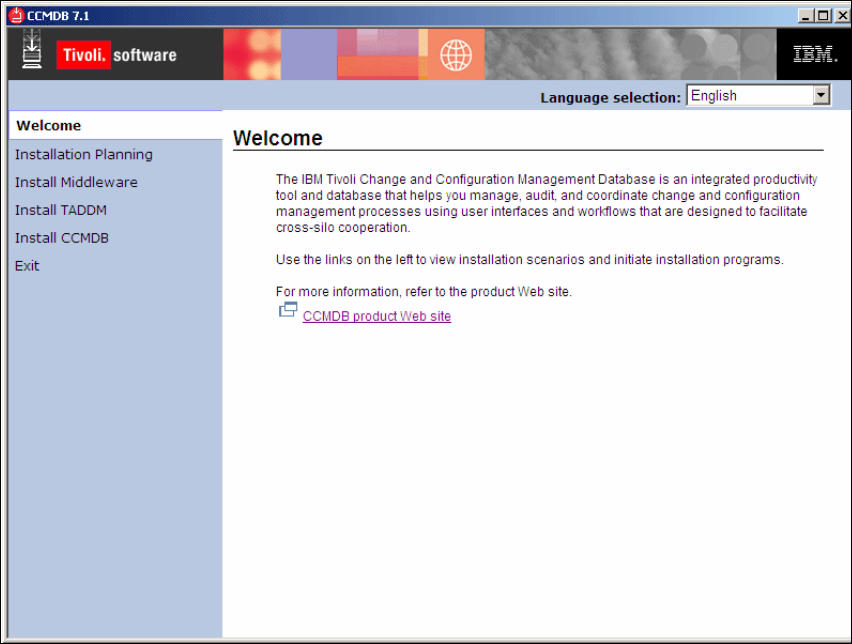Image resolution: width=852 pixels, height=644 pixels.
Task: Close the CCMDB 7.1 window
Action: click(842, 16)
